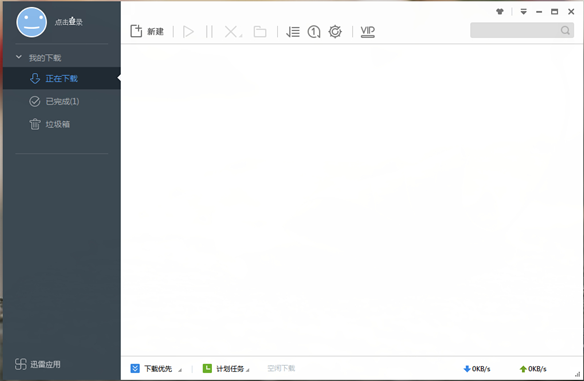Open the 下载优先 mode dropdown
Screen dimensions: 584x381
(156, 369)
